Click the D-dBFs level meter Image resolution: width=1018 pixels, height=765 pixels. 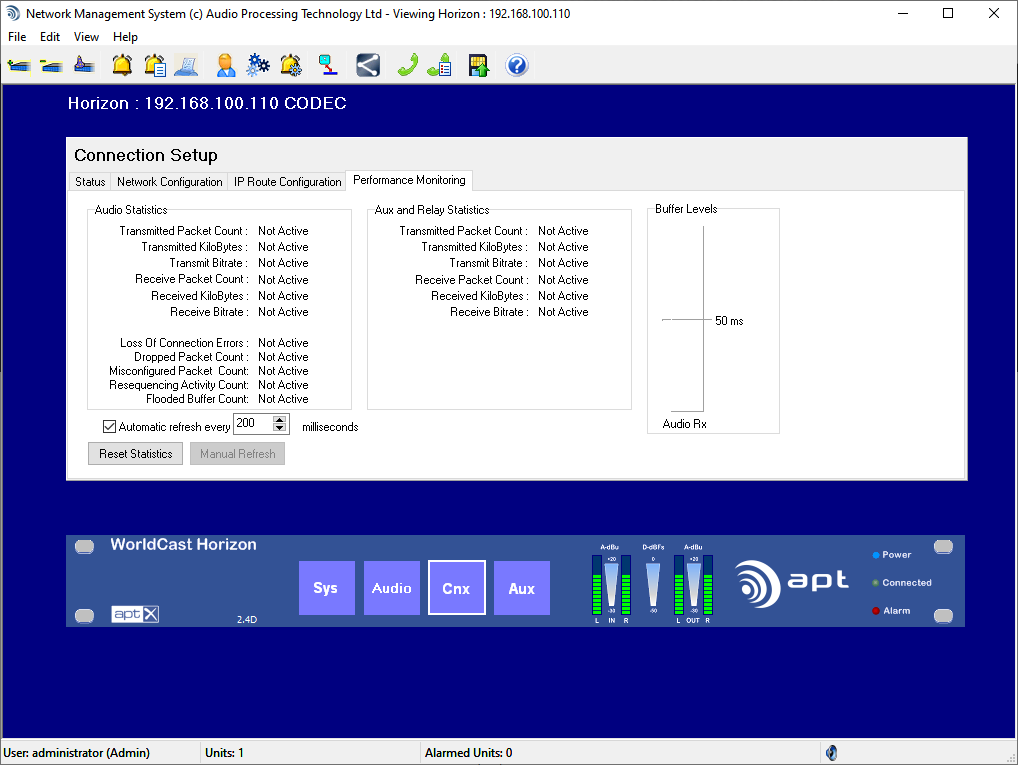(653, 585)
